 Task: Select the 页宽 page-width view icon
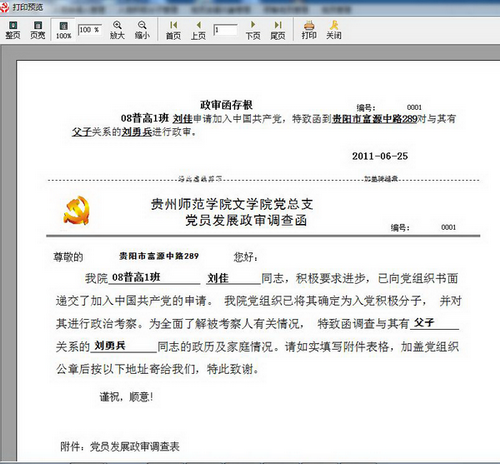pyautogui.click(x=38, y=30)
